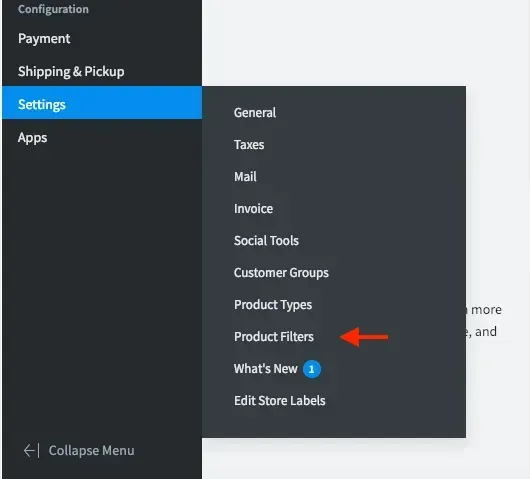Click the Collapse Menu arrow icon
Image resolution: width=530 pixels, height=479 pixels.
(31, 451)
